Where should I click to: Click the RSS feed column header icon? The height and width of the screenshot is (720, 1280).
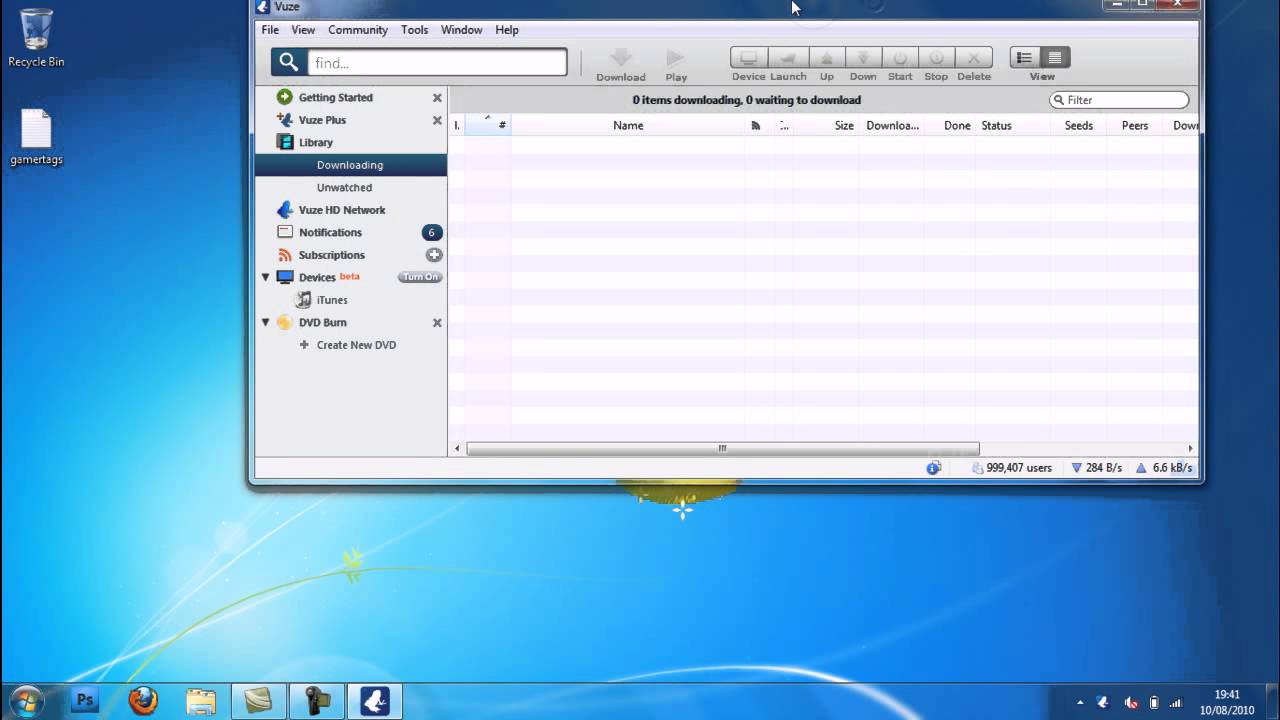coord(756,125)
